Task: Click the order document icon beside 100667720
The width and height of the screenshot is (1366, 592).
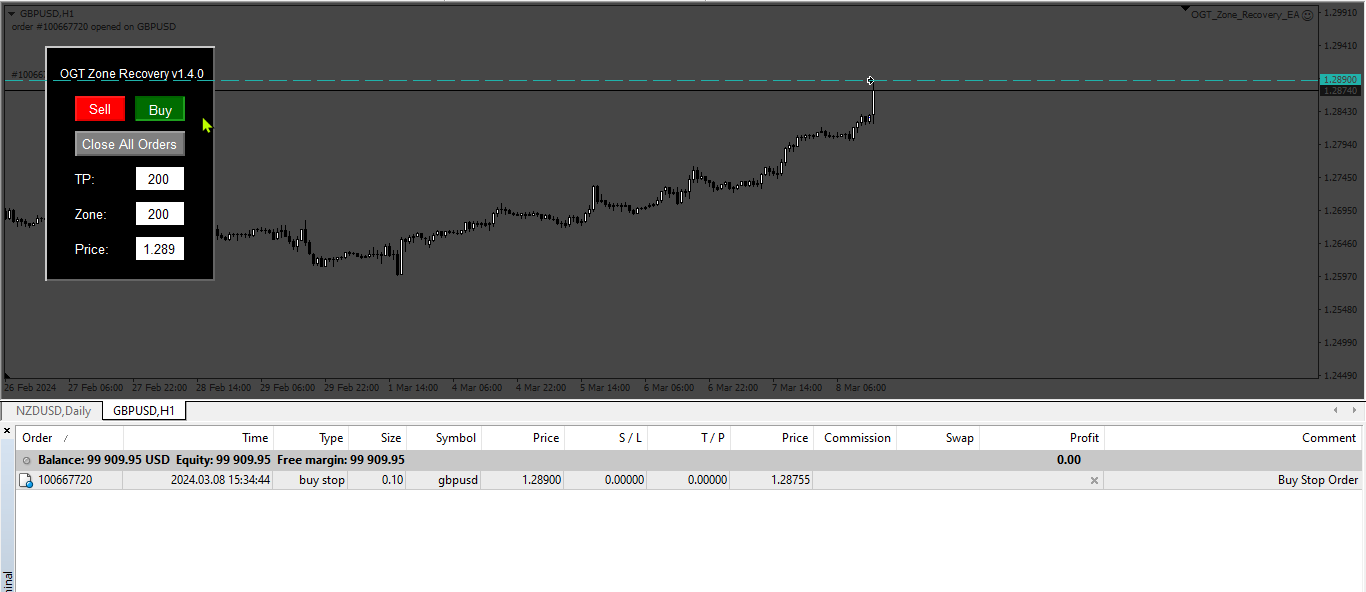Action: point(27,480)
